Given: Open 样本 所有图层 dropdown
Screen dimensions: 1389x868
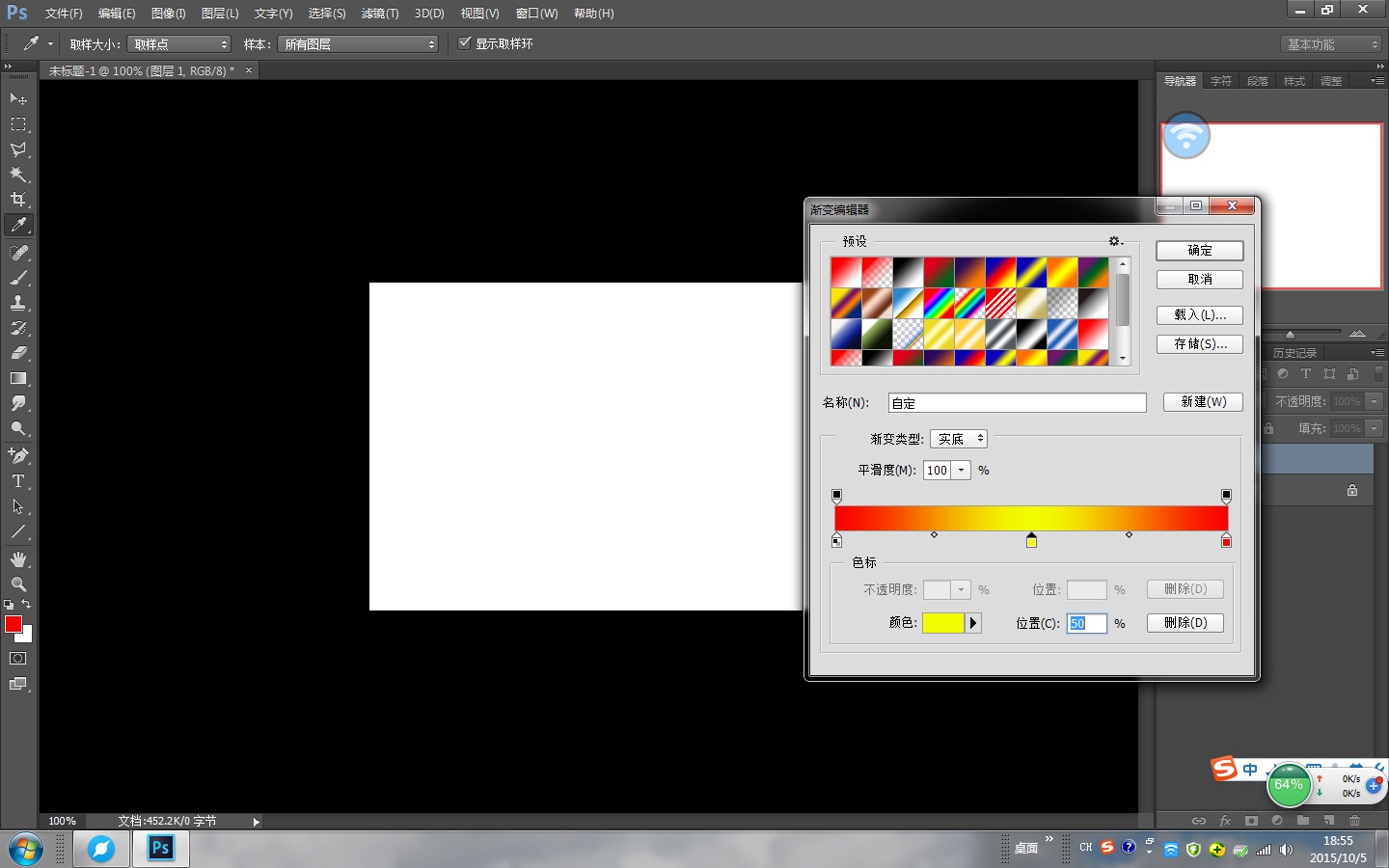Looking at the screenshot, I should tap(358, 44).
